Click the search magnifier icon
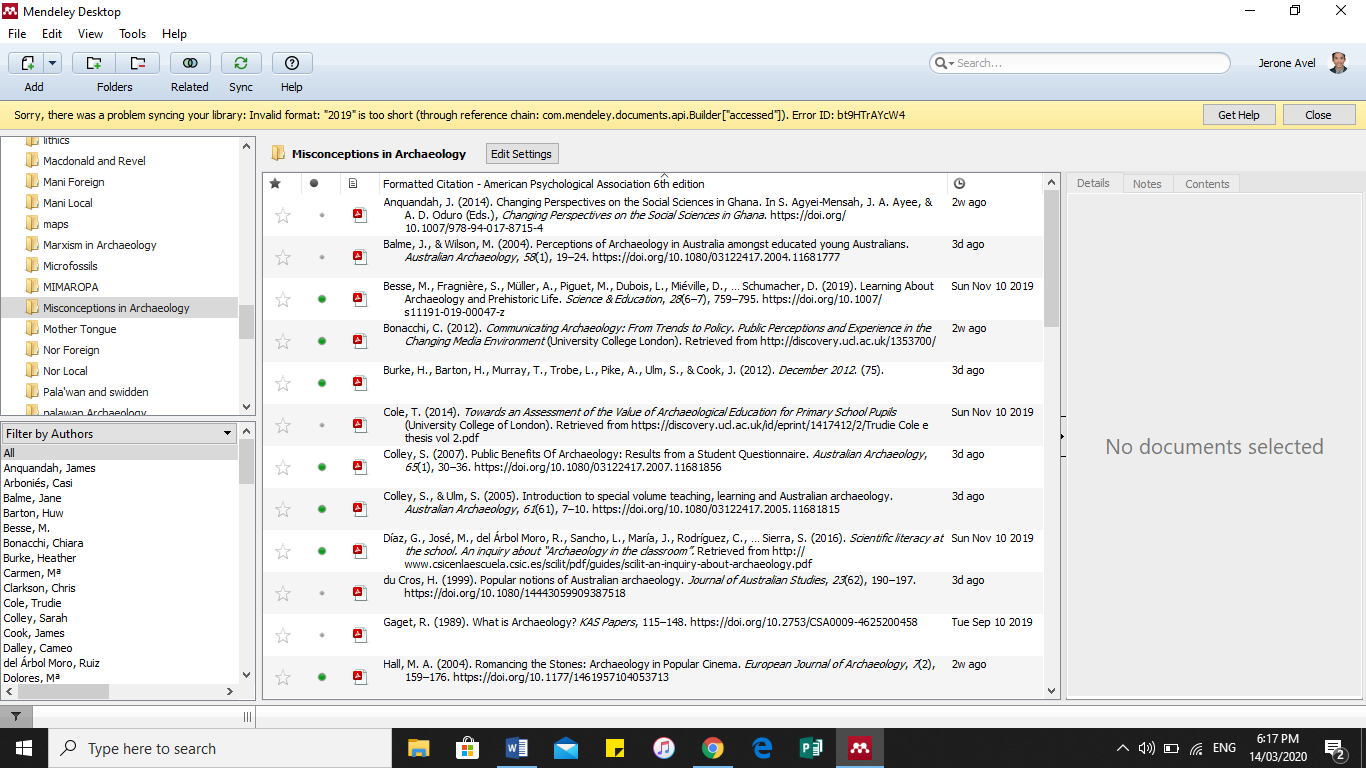This screenshot has height=768, width=1366. [941, 62]
